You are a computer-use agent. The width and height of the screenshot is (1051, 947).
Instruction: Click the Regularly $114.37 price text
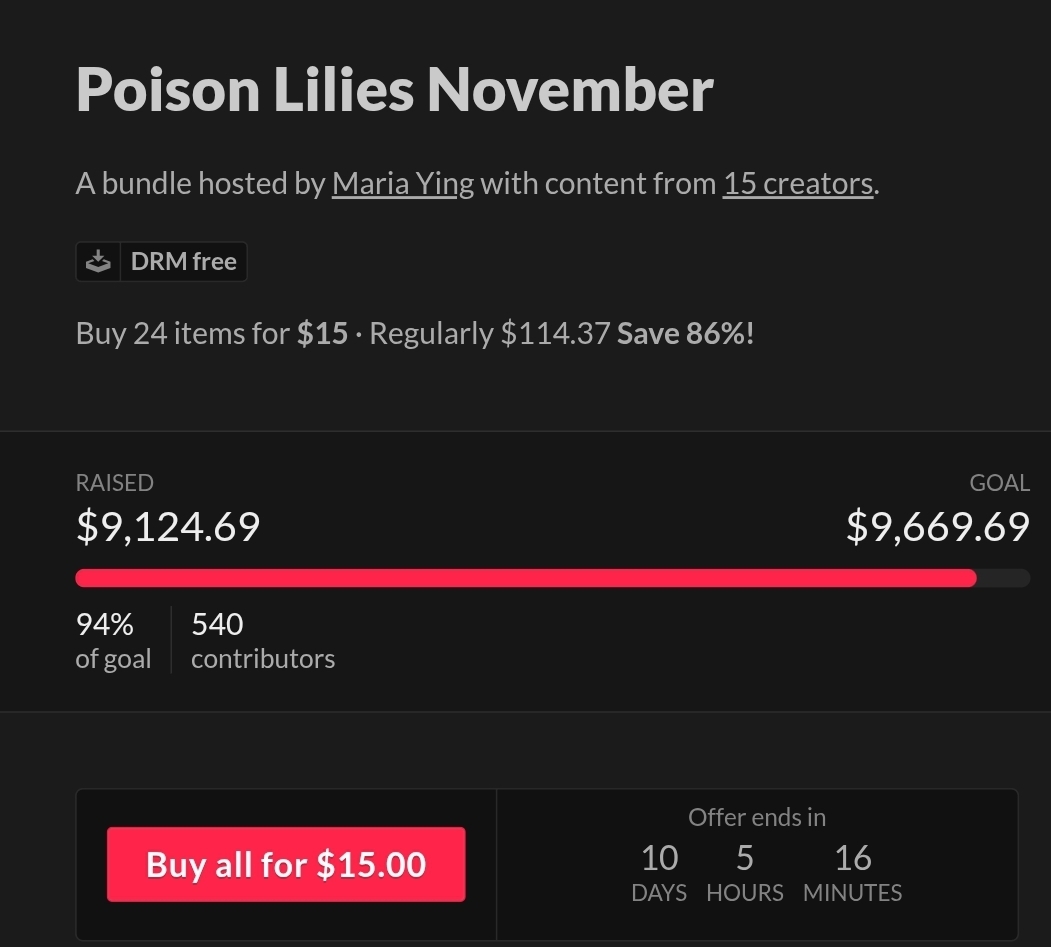click(490, 333)
